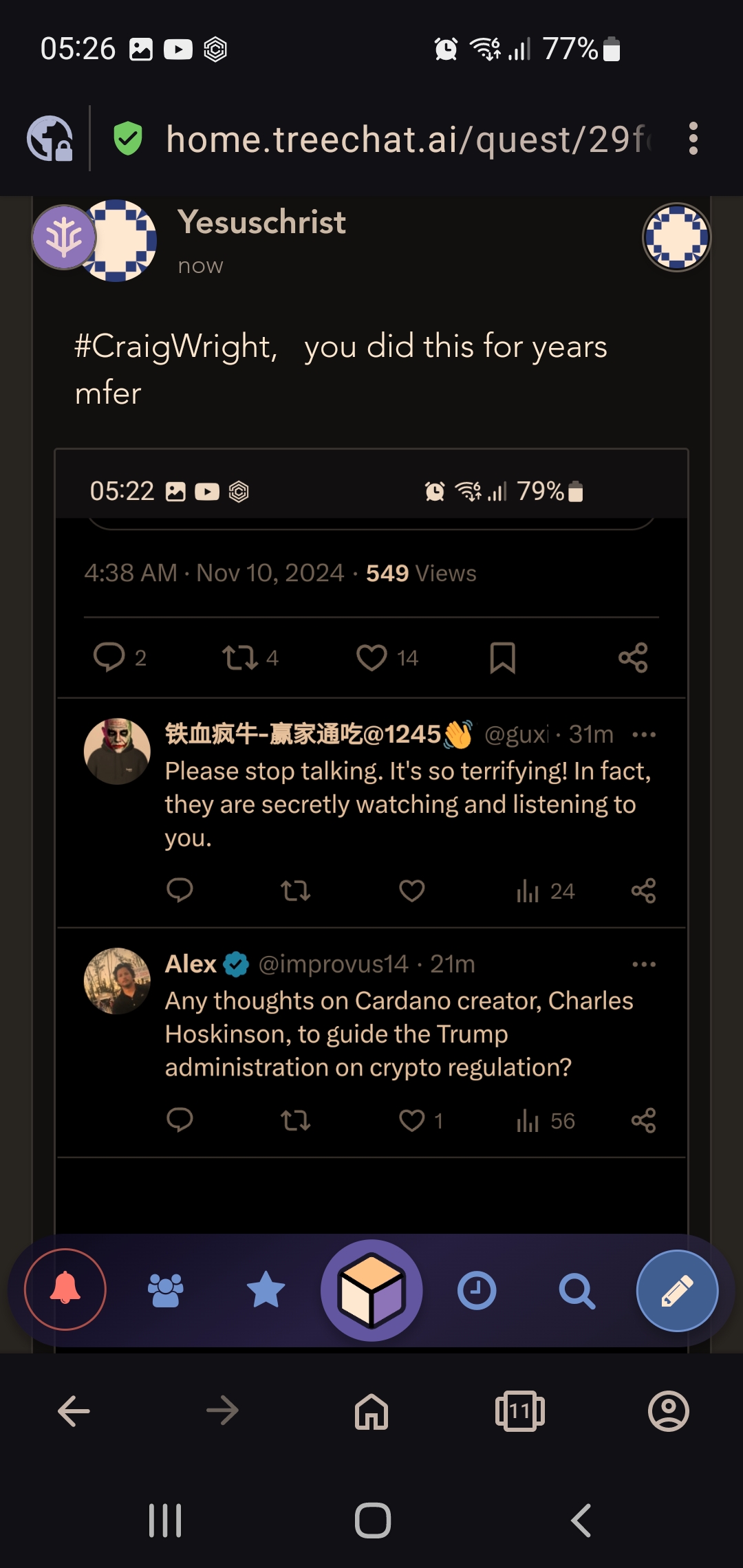Open the clock history icon
743x1568 pixels.
(x=477, y=1291)
